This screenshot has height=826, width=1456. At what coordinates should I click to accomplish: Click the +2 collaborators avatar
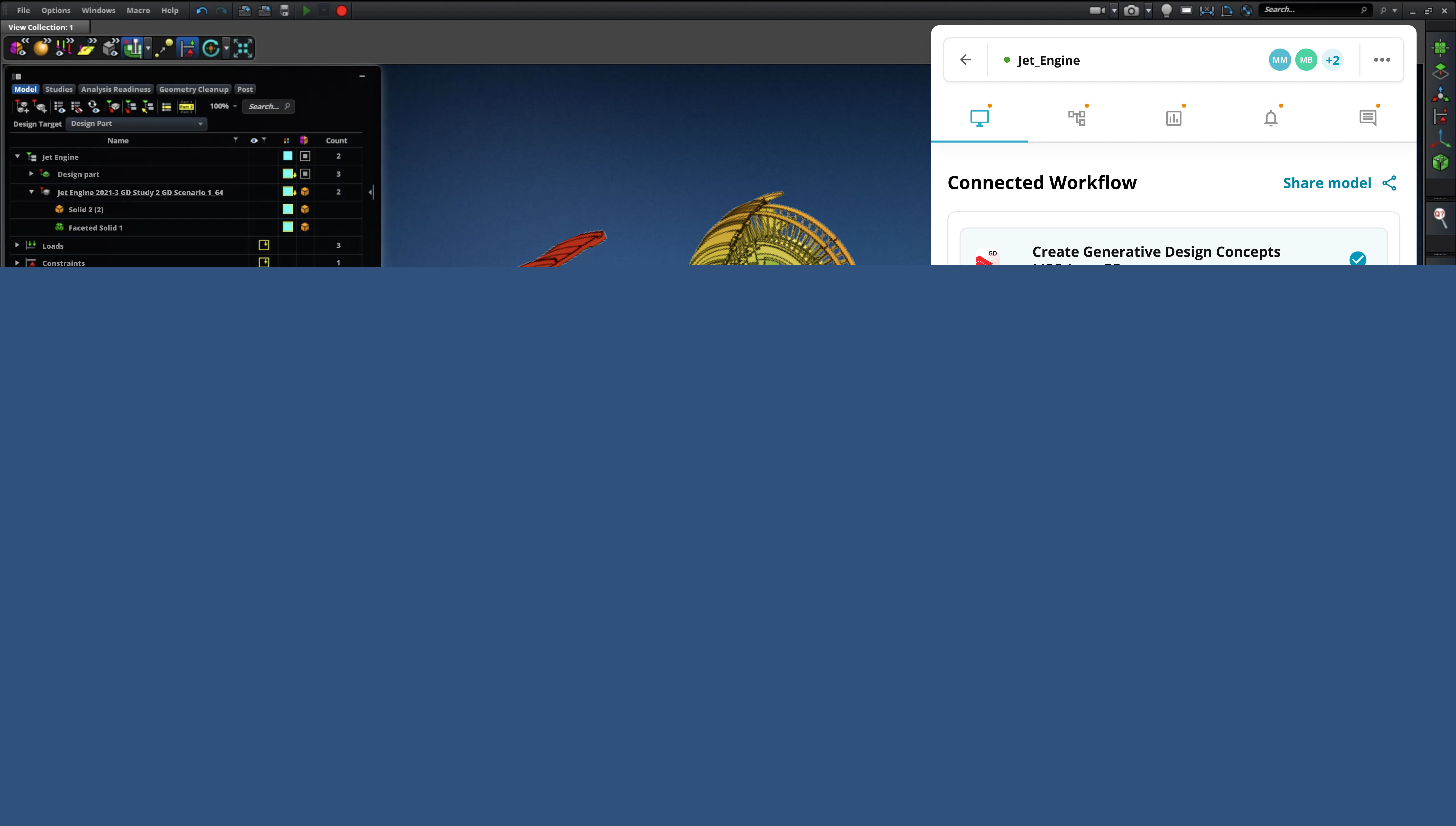coord(1332,60)
